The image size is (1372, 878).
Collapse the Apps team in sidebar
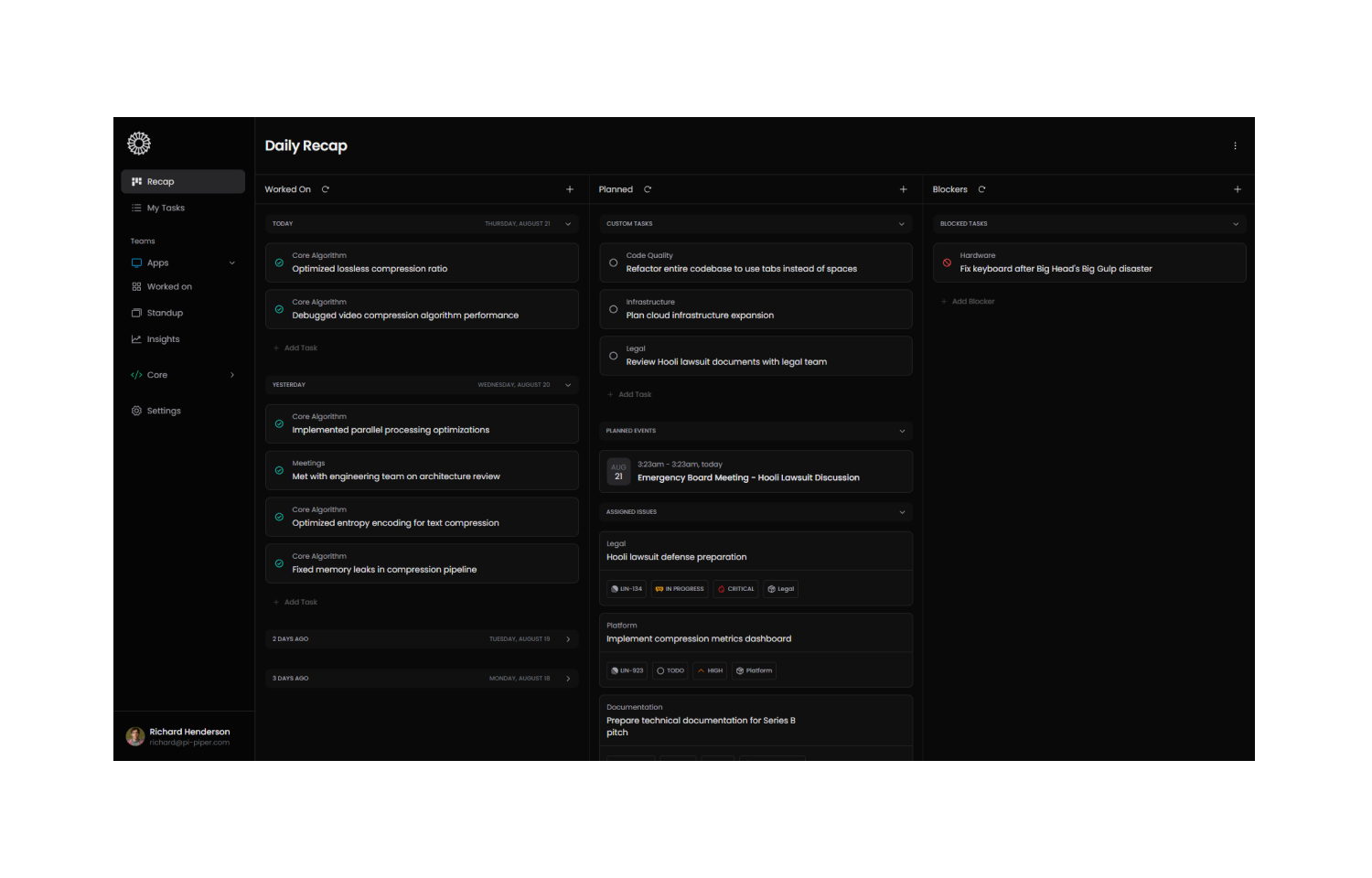[x=231, y=262]
